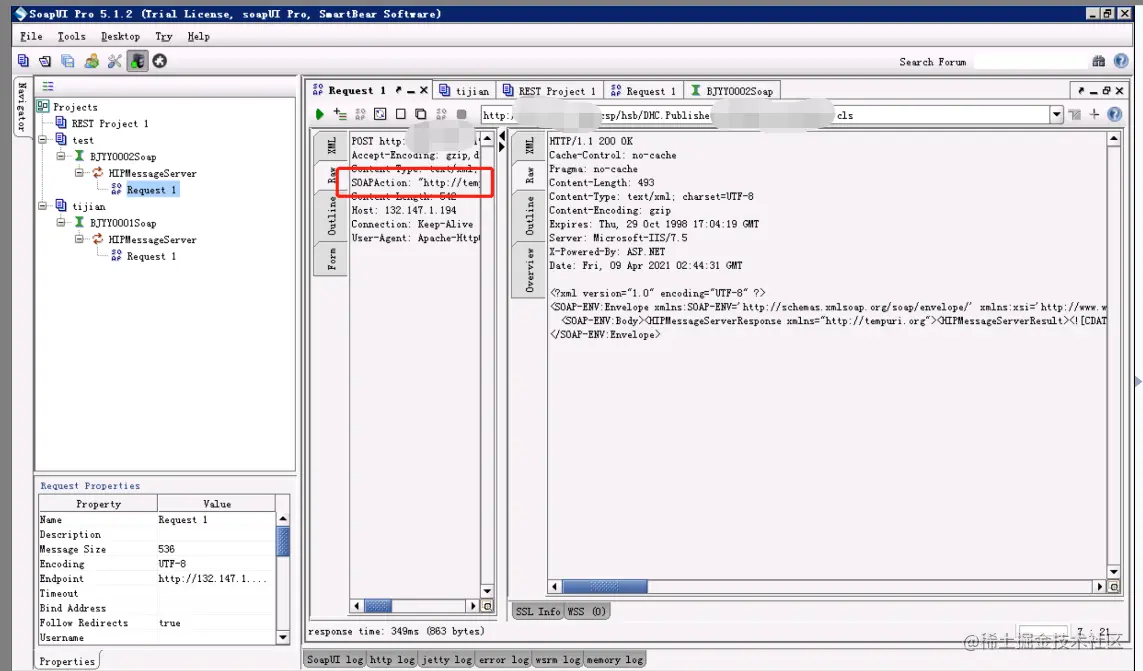
Task: Click the SSL Info button
Action: (538, 611)
